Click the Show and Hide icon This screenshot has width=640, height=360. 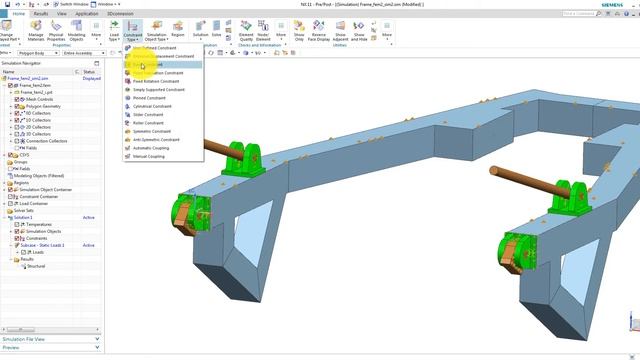359,31
